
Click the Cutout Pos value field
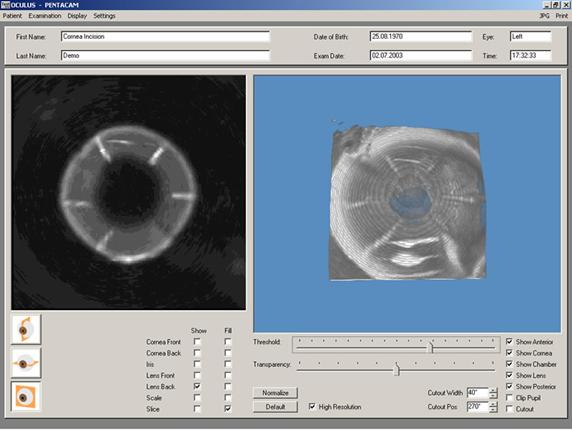[x=478, y=407]
